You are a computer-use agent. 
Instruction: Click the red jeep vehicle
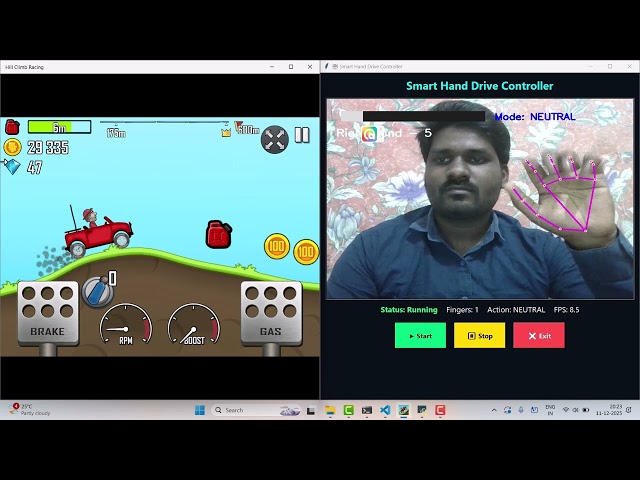98,232
